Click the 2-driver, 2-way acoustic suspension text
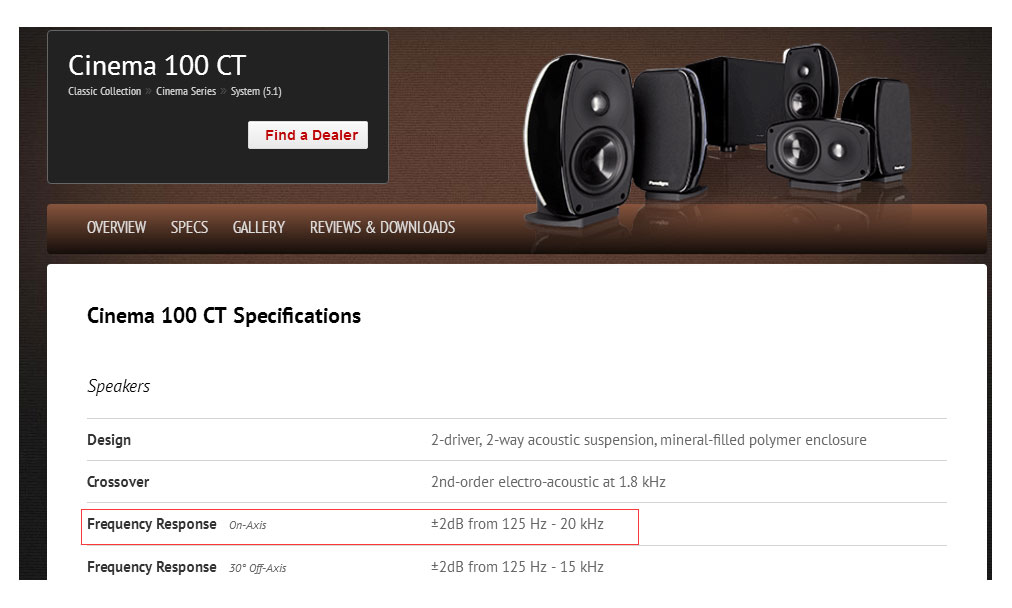 coord(648,440)
